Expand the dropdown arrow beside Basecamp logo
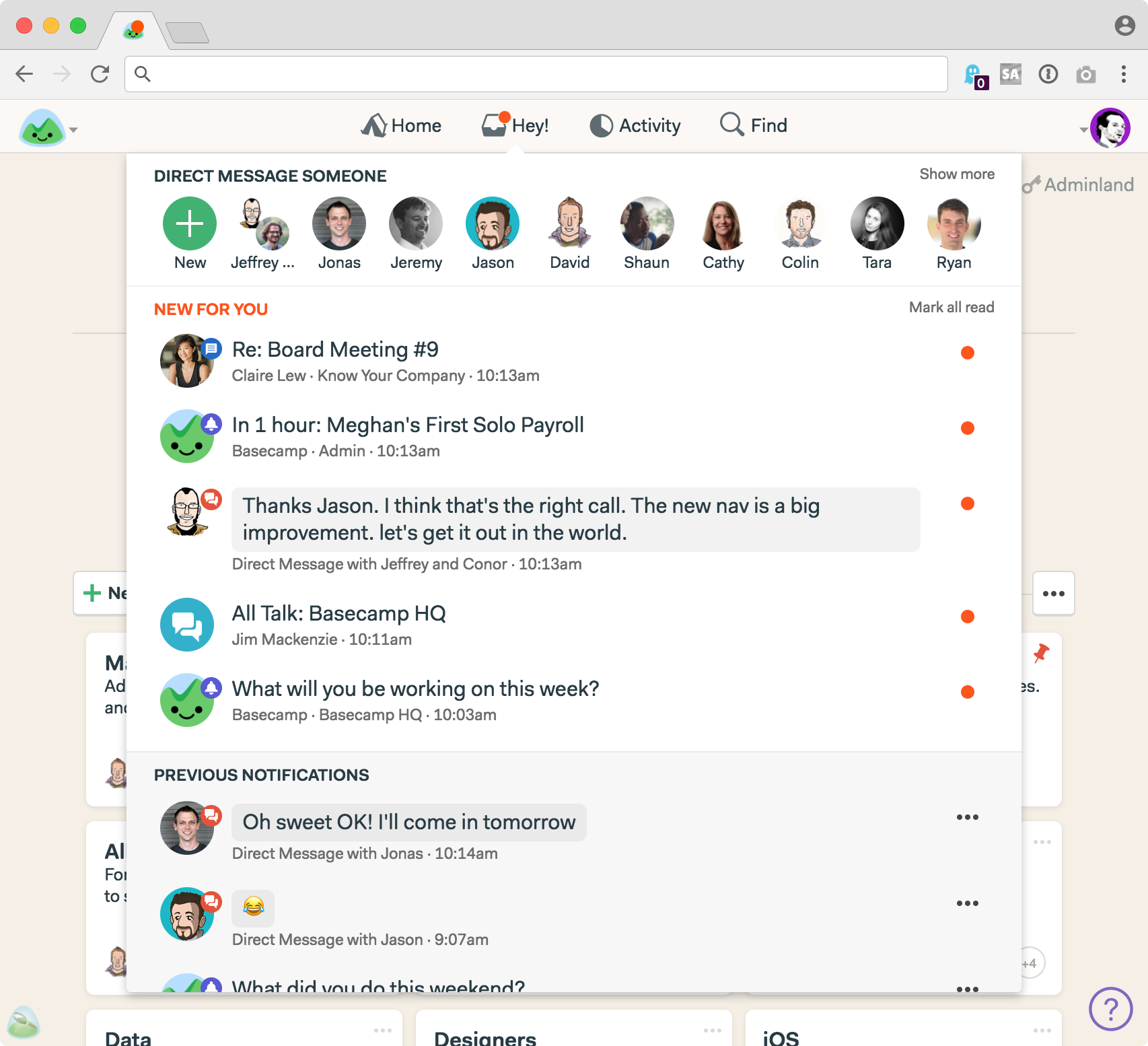The image size is (1148, 1046). (x=73, y=130)
